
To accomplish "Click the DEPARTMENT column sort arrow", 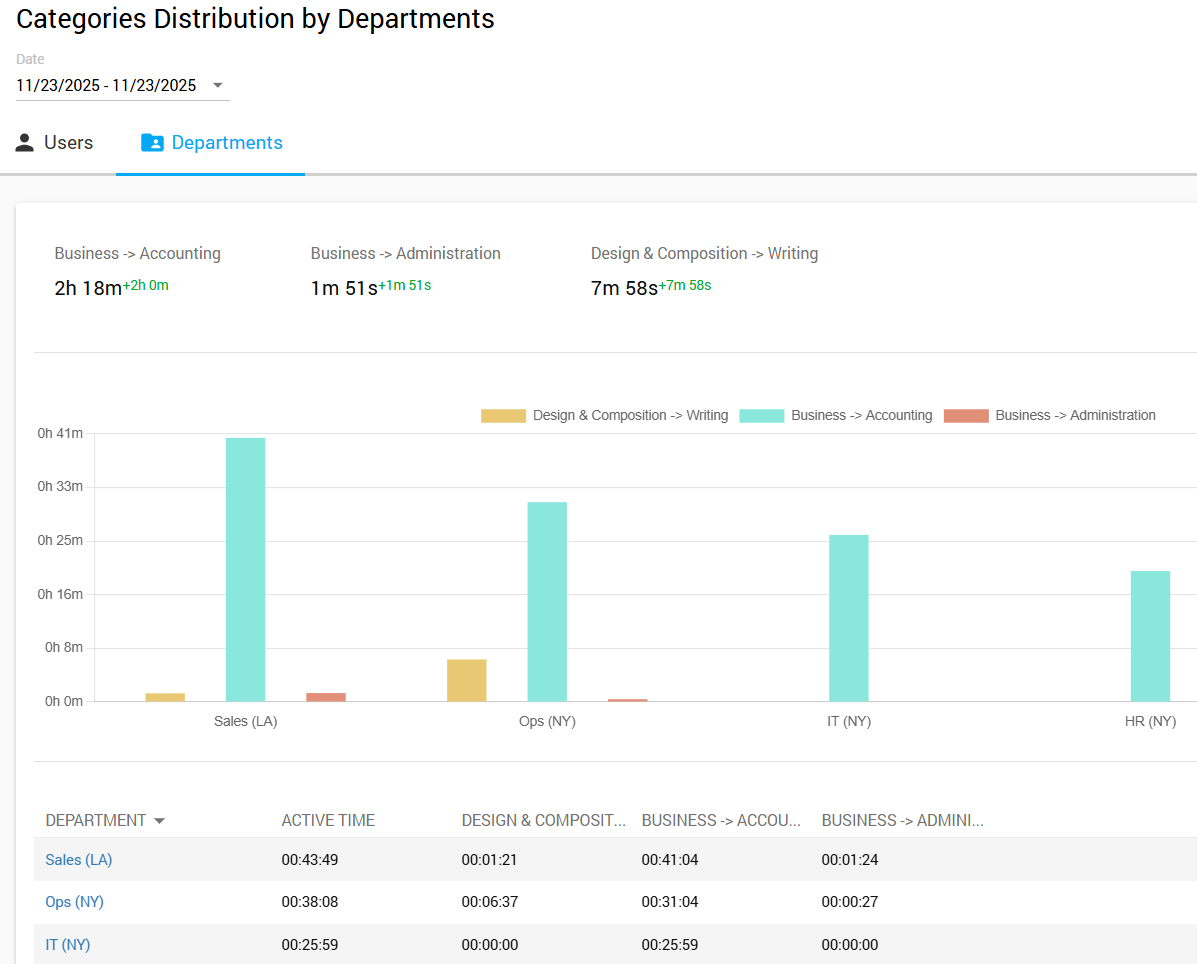I will pyautogui.click(x=159, y=821).
